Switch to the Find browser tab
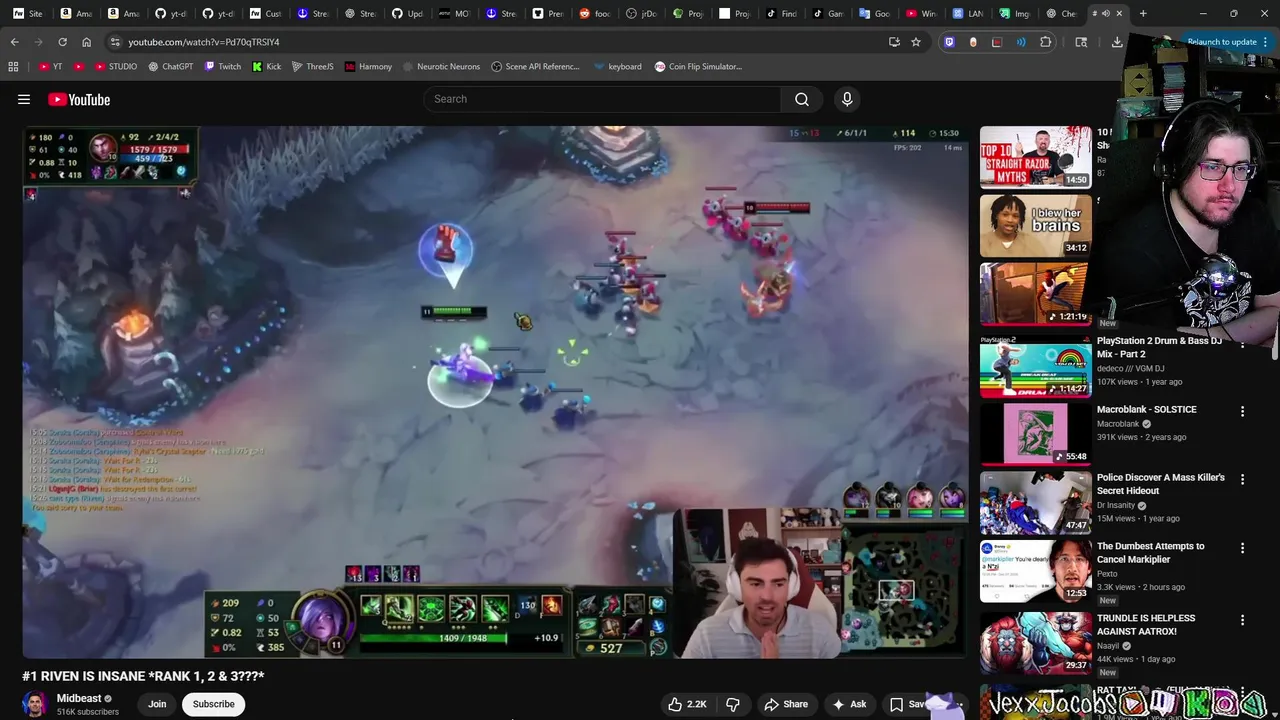Screen dimensions: 1280x720 782,13
